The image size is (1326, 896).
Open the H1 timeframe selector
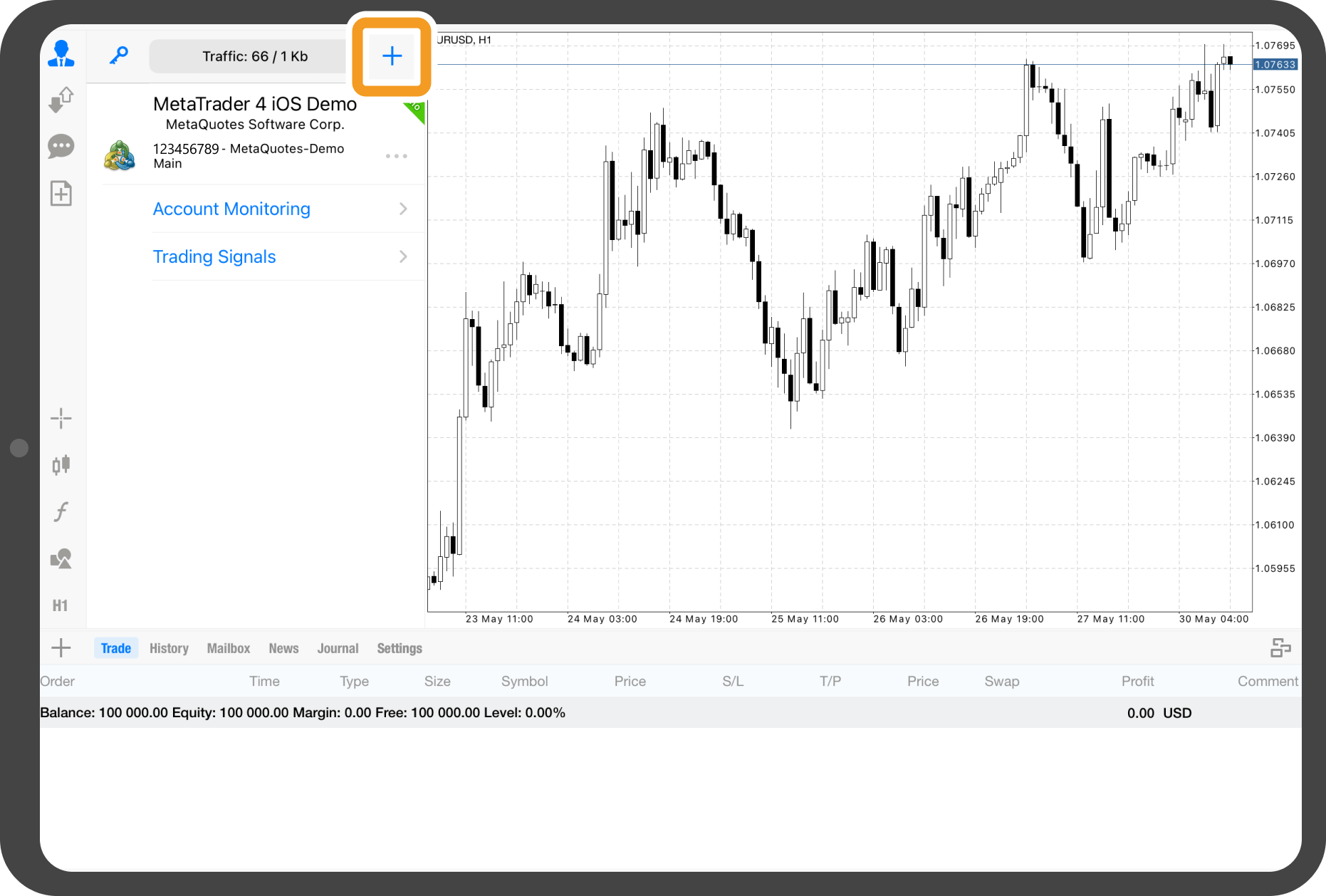pos(61,605)
